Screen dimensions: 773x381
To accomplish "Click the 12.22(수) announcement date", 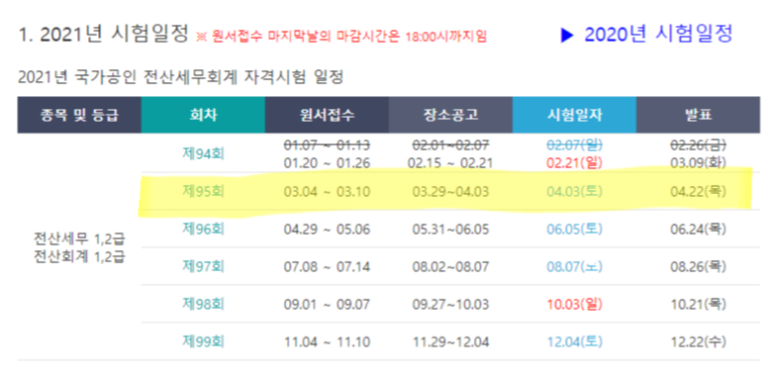I will pyautogui.click(x=698, y=342).
